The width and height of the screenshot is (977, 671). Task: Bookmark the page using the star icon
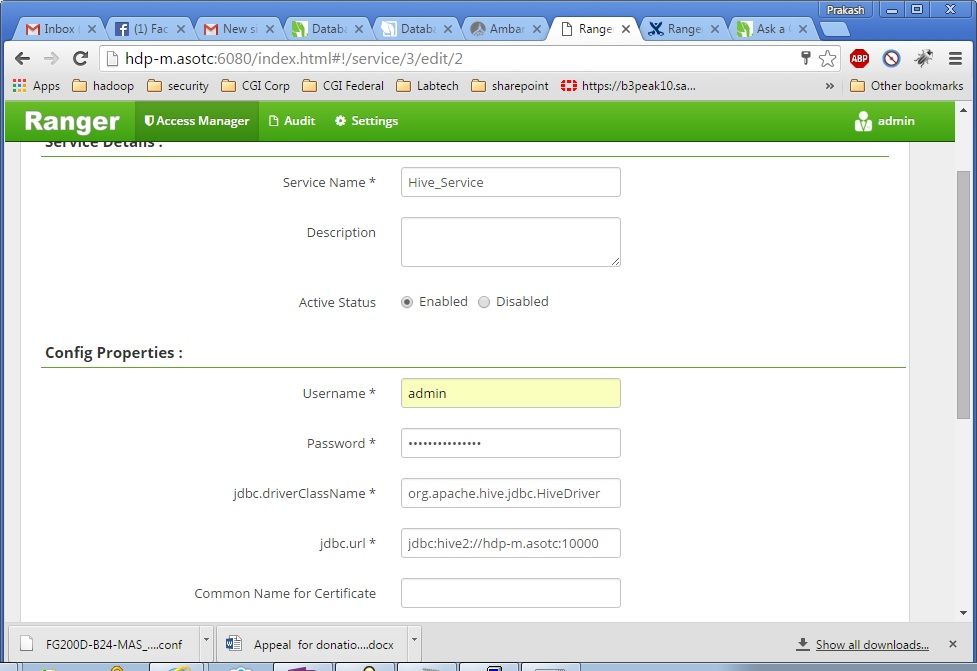point(827,58)
